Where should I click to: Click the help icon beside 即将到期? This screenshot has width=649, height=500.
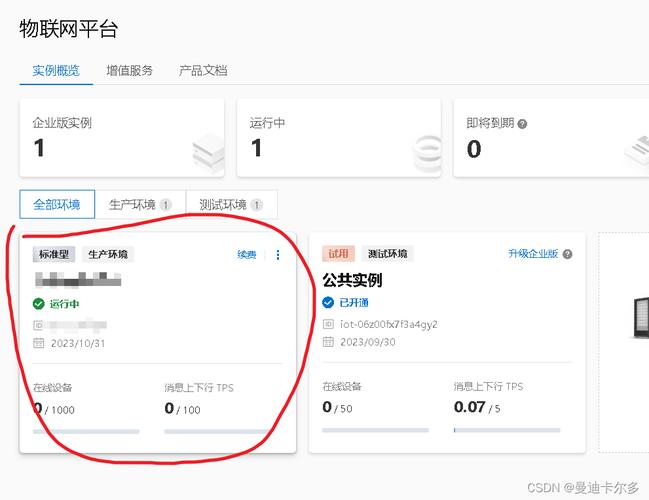[522, 124]
